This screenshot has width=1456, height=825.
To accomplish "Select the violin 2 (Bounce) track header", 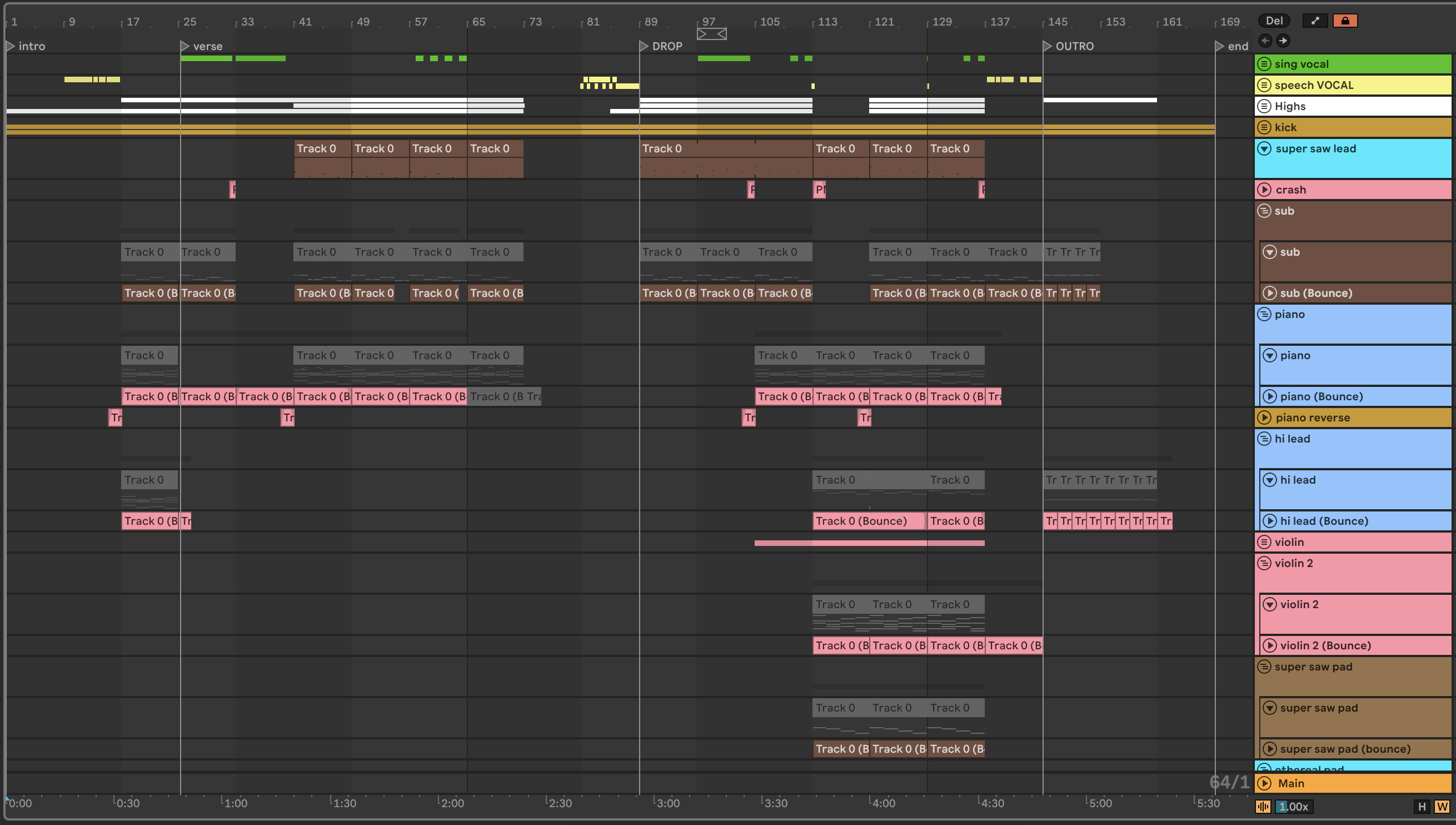I will tap(1325, 645).
